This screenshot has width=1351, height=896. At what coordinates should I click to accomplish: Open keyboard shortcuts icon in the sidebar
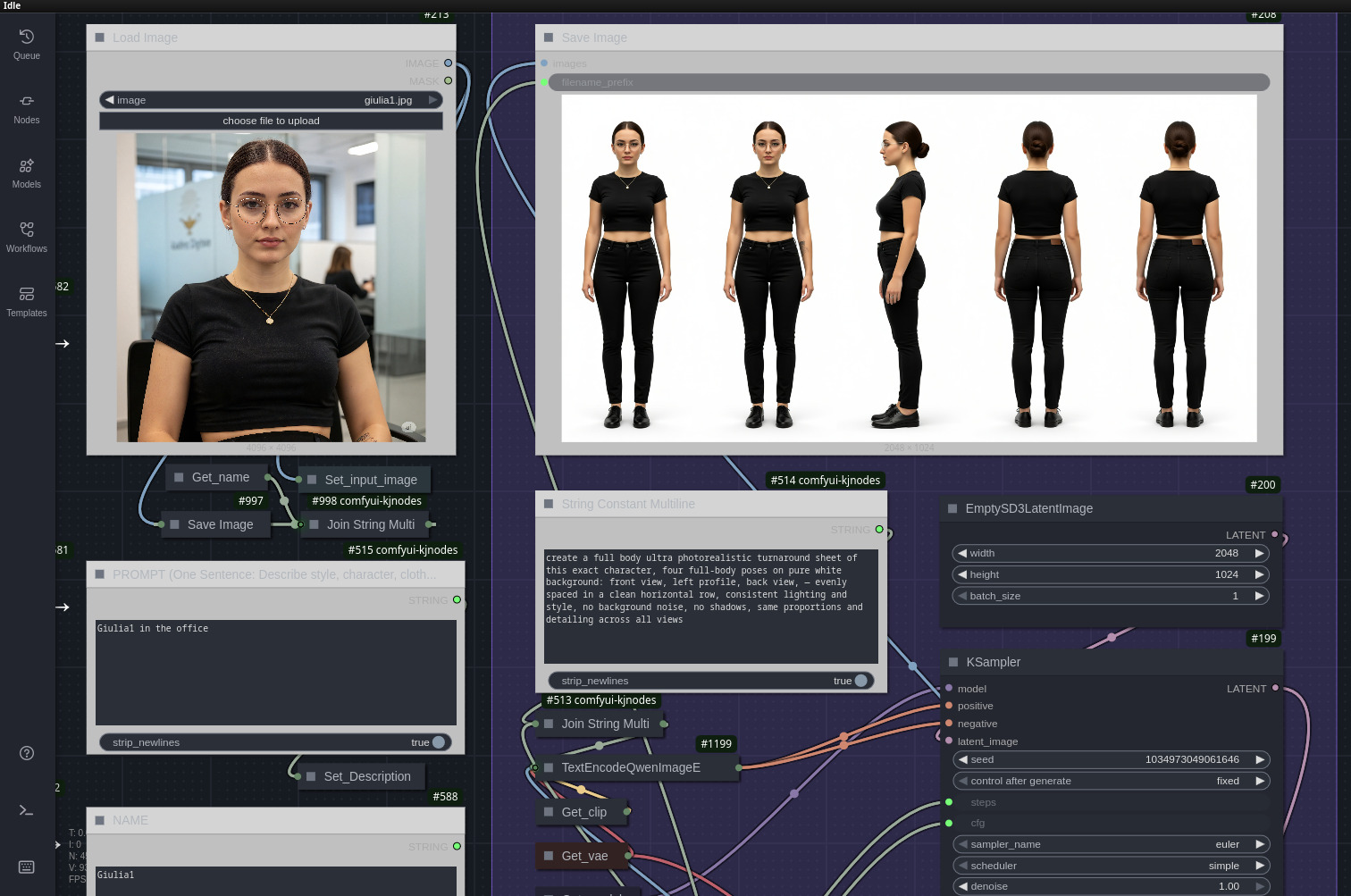(x=27, y=867)
